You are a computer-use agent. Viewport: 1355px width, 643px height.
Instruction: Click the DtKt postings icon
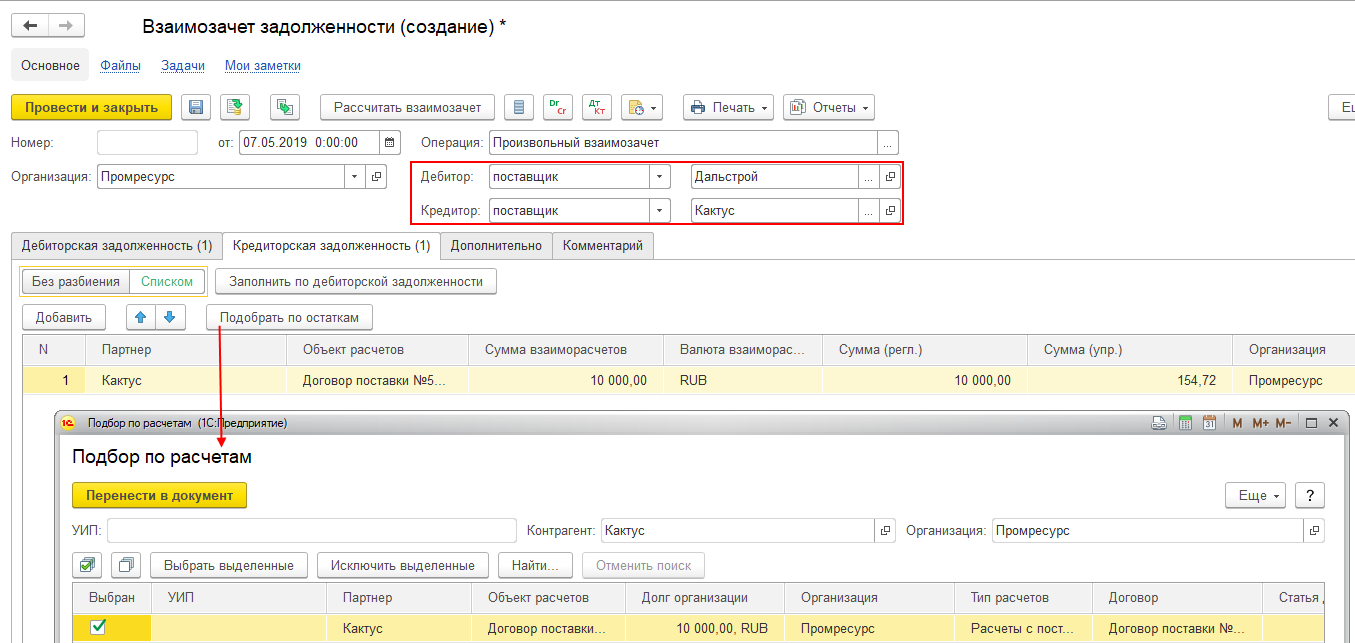tap(596, 107)
